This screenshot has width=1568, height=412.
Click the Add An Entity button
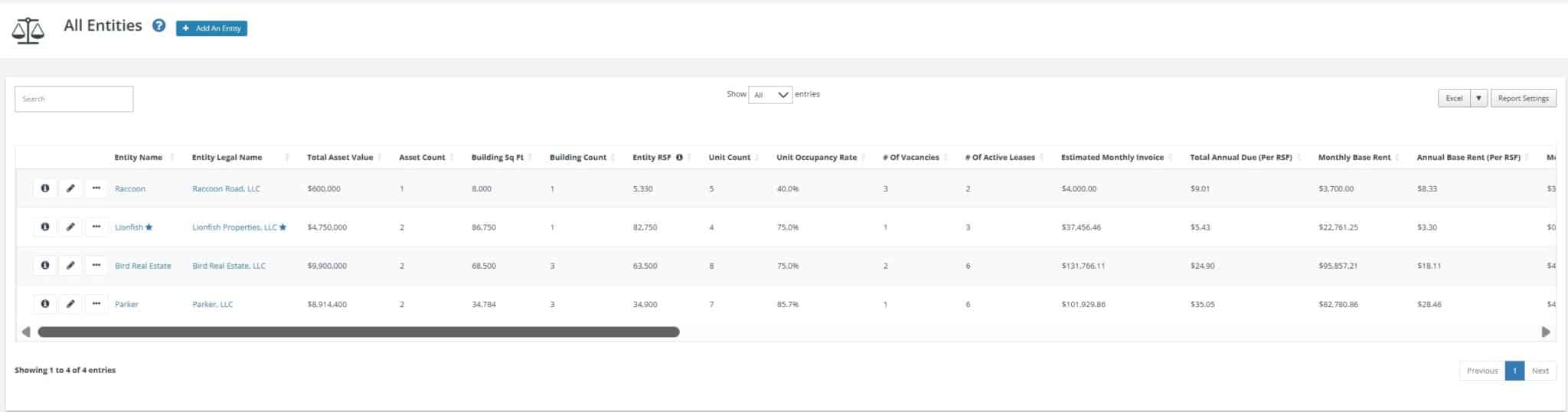click(x=211, y=28)
